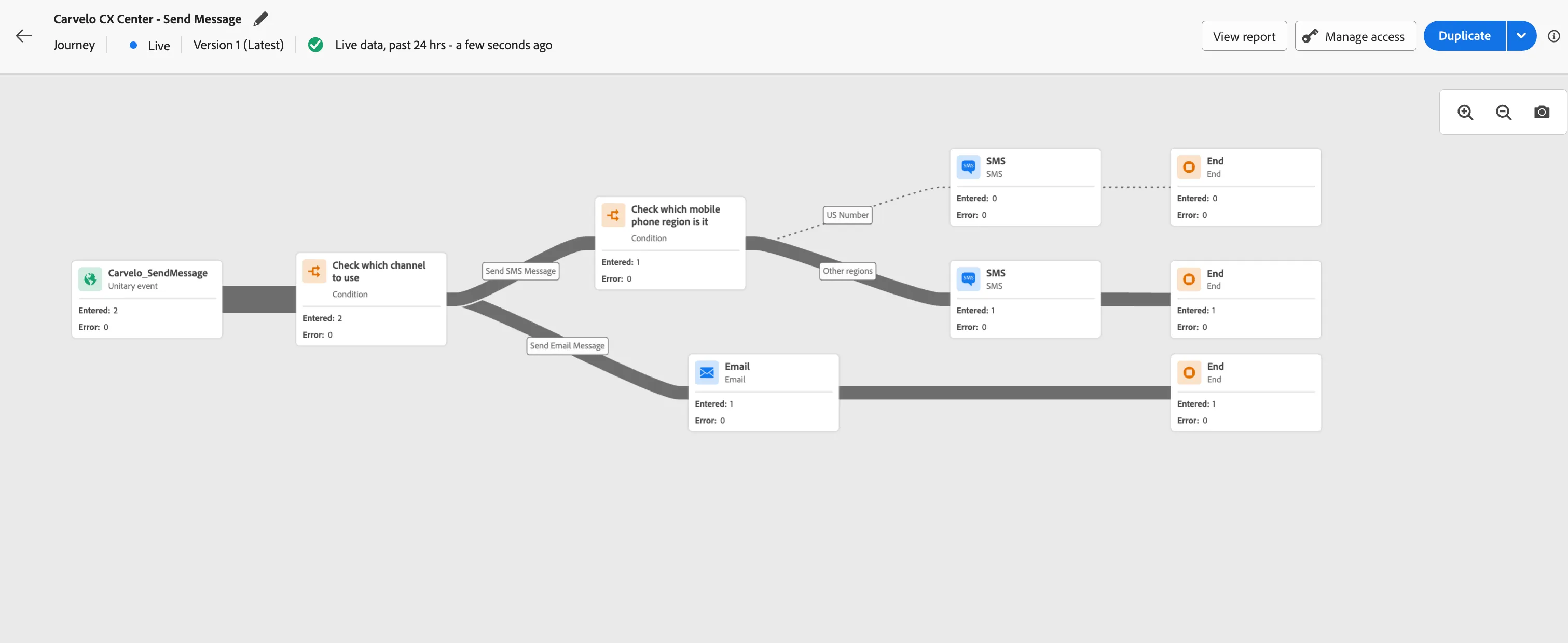This screenshot has width=1568, height=643.
Task: Click Live data past 24 hrs text
Action: 444,45
